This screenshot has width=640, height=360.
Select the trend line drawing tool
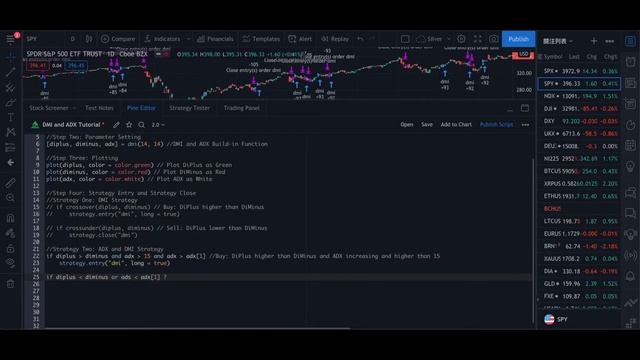[x=10, y=72]
